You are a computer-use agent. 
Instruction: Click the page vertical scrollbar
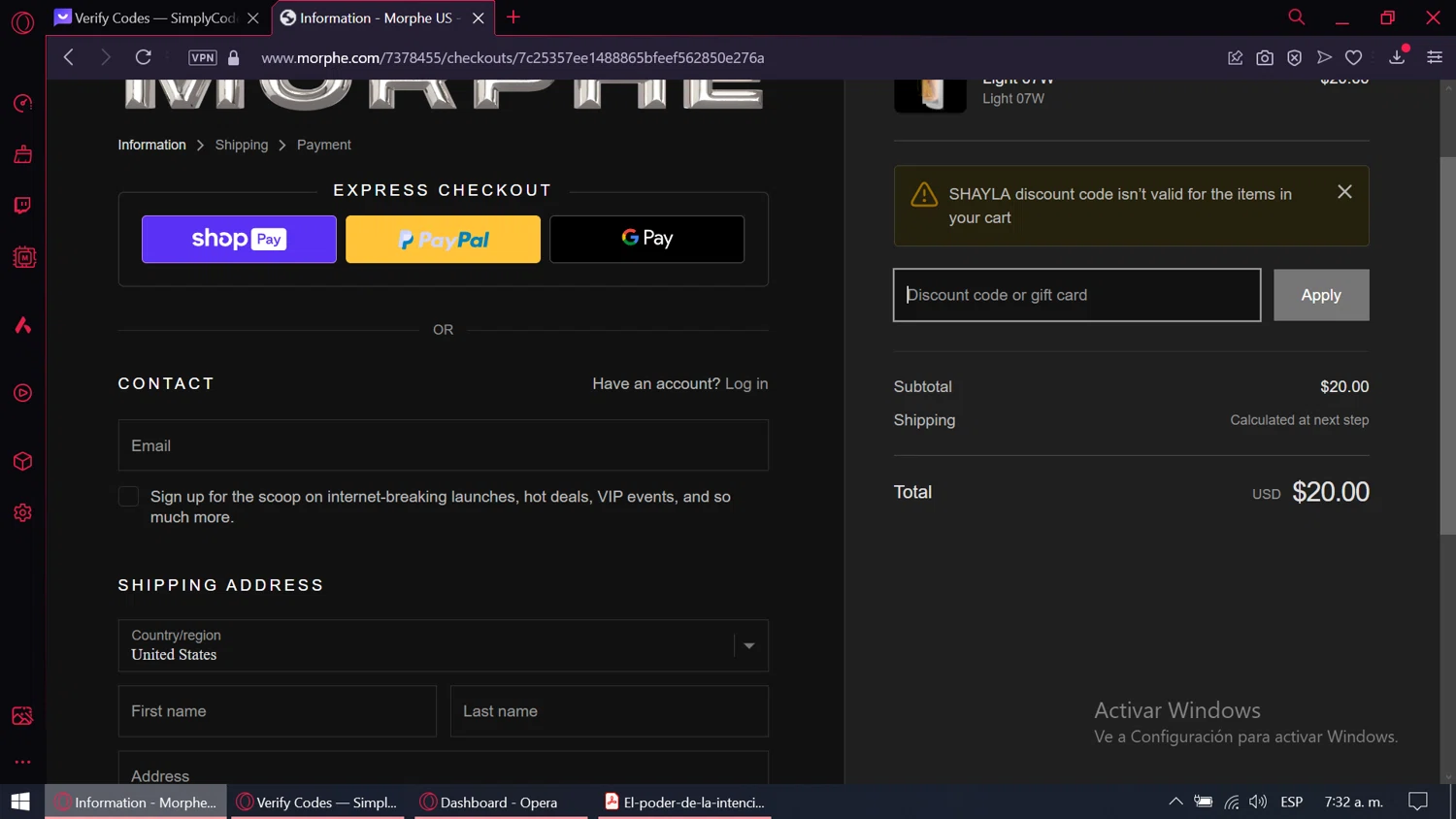click(x=1447, y=344)
